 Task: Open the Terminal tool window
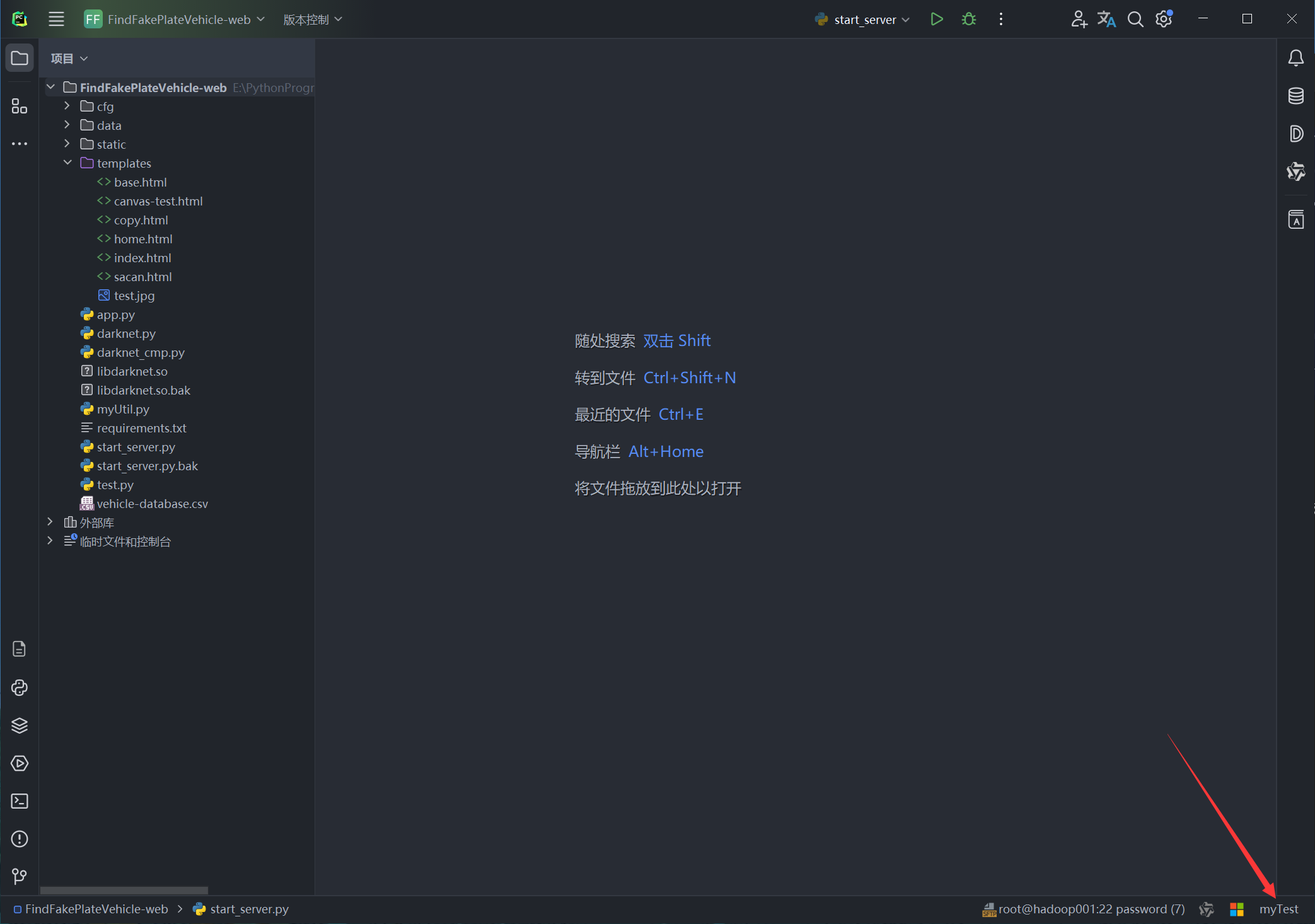click(x=20, y=801)
